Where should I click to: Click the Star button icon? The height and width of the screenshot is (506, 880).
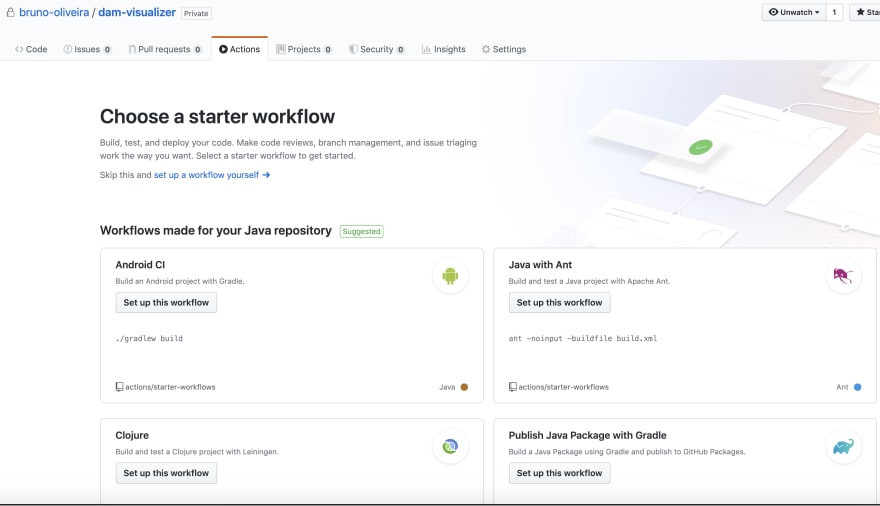860,12
